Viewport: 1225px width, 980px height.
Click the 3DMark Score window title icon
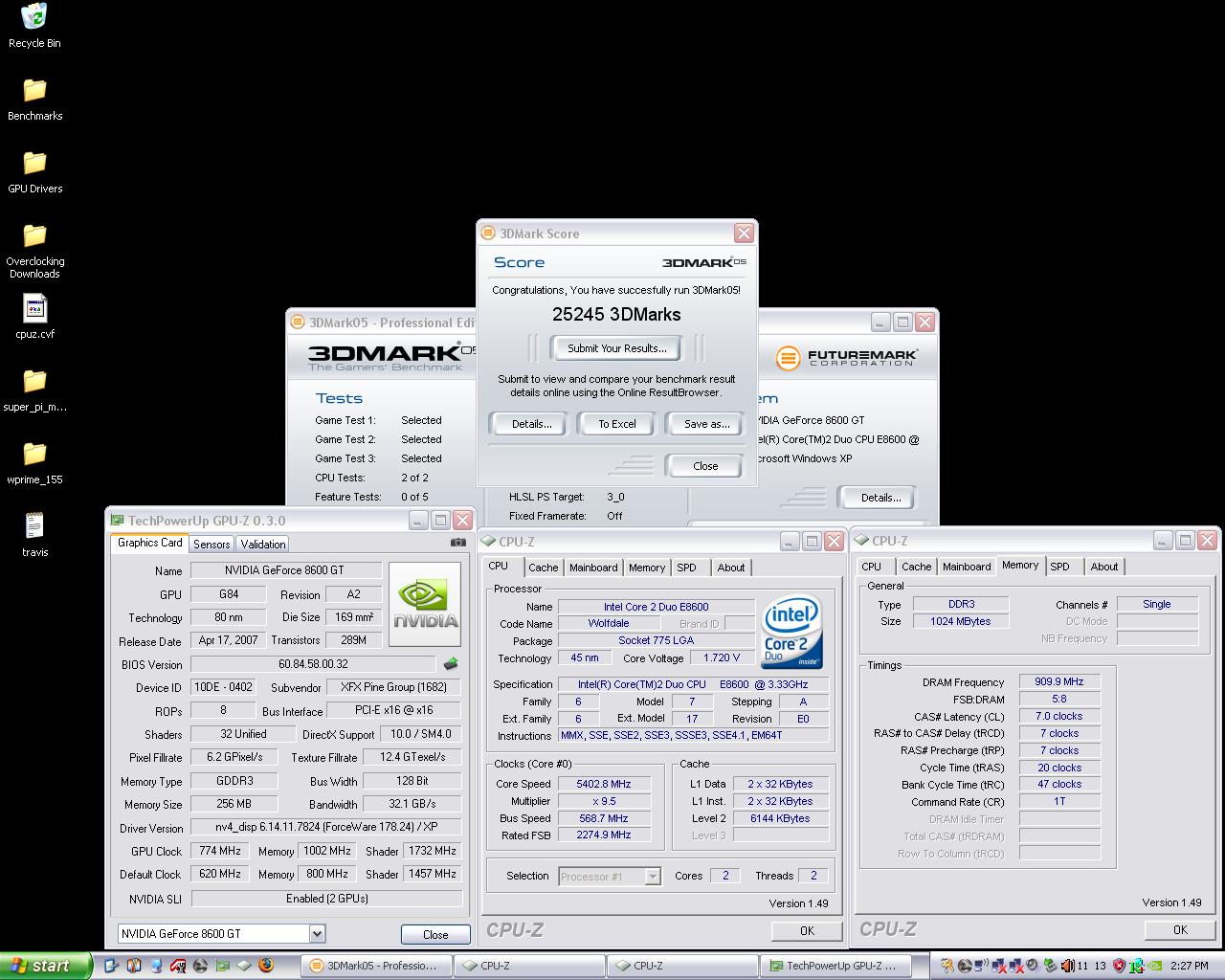pyautogui.click(x=489, y=234)
